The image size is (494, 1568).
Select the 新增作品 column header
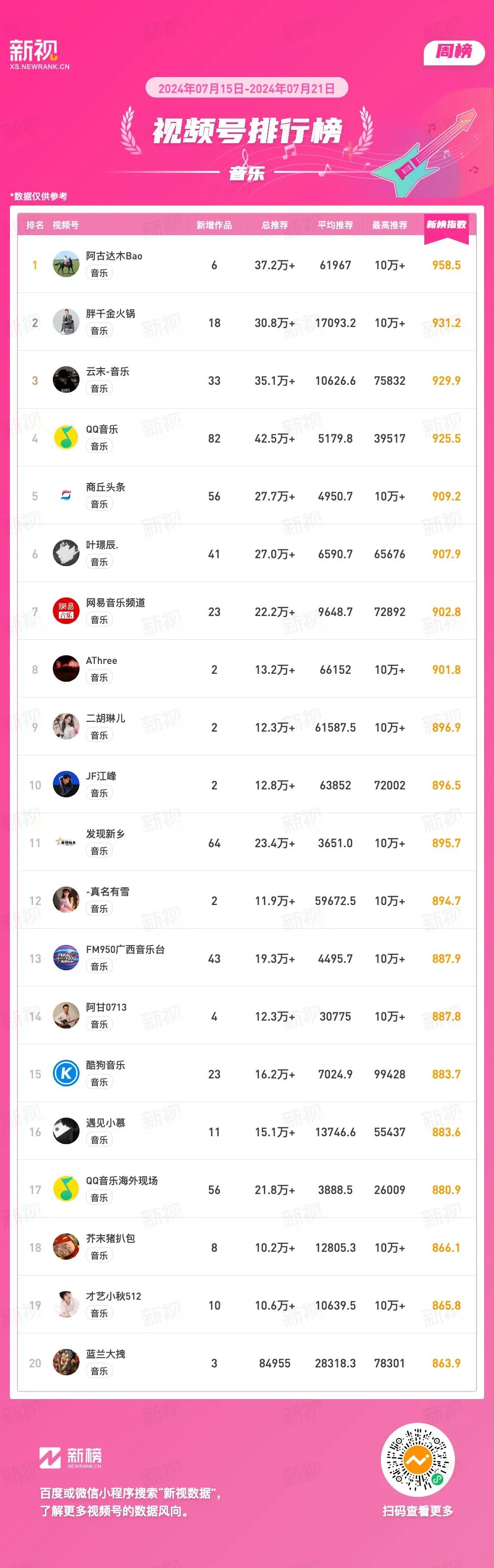[214, 225]
